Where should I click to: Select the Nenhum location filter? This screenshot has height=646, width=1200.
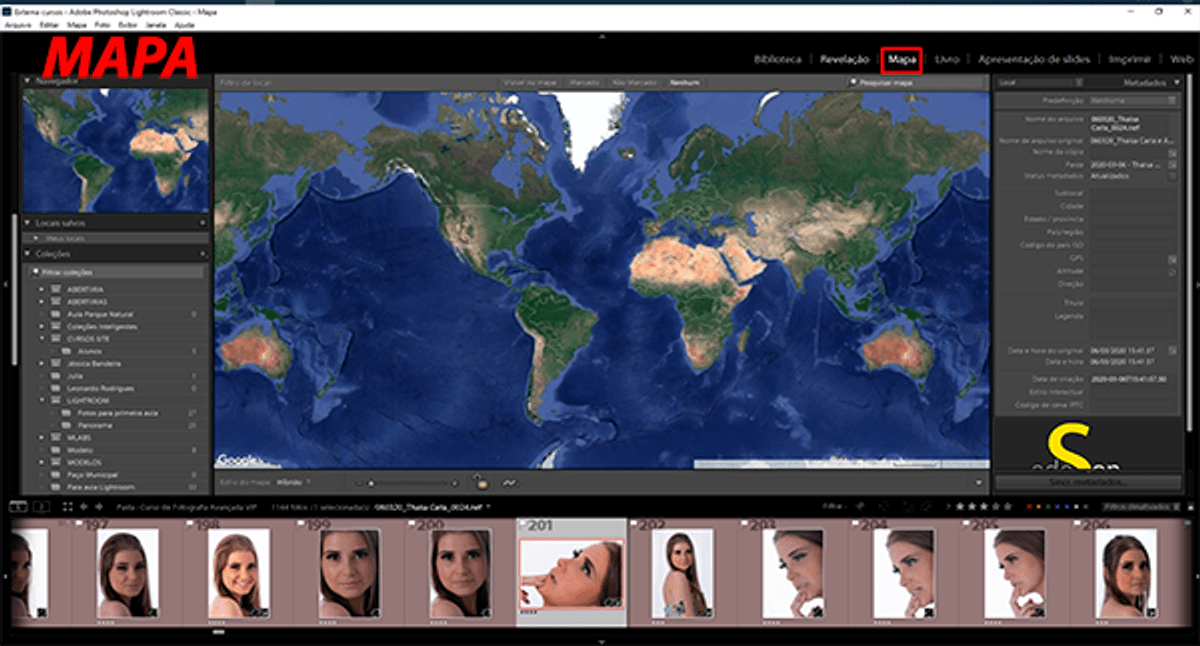coord(685,82)
